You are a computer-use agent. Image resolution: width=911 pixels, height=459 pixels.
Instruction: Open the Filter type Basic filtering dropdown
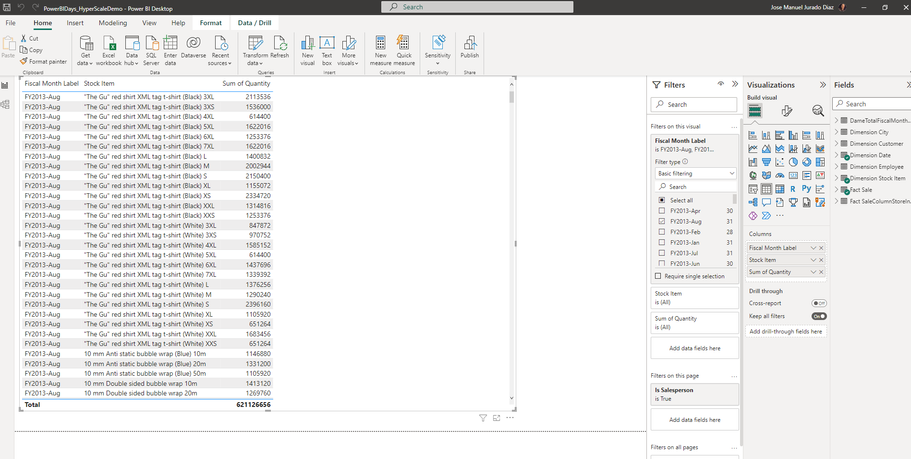click(695, 173)
